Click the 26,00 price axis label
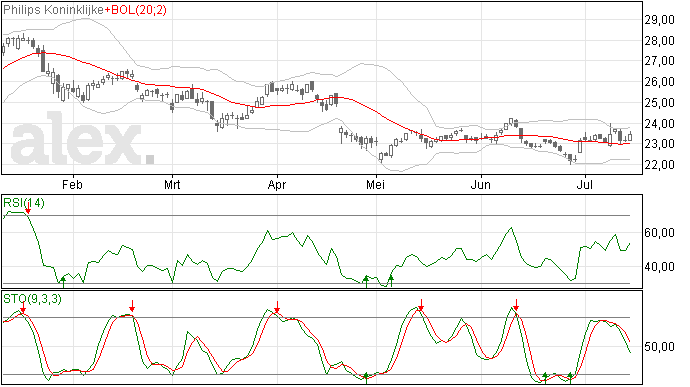690x387 pixels. click(x=659, y=82)
